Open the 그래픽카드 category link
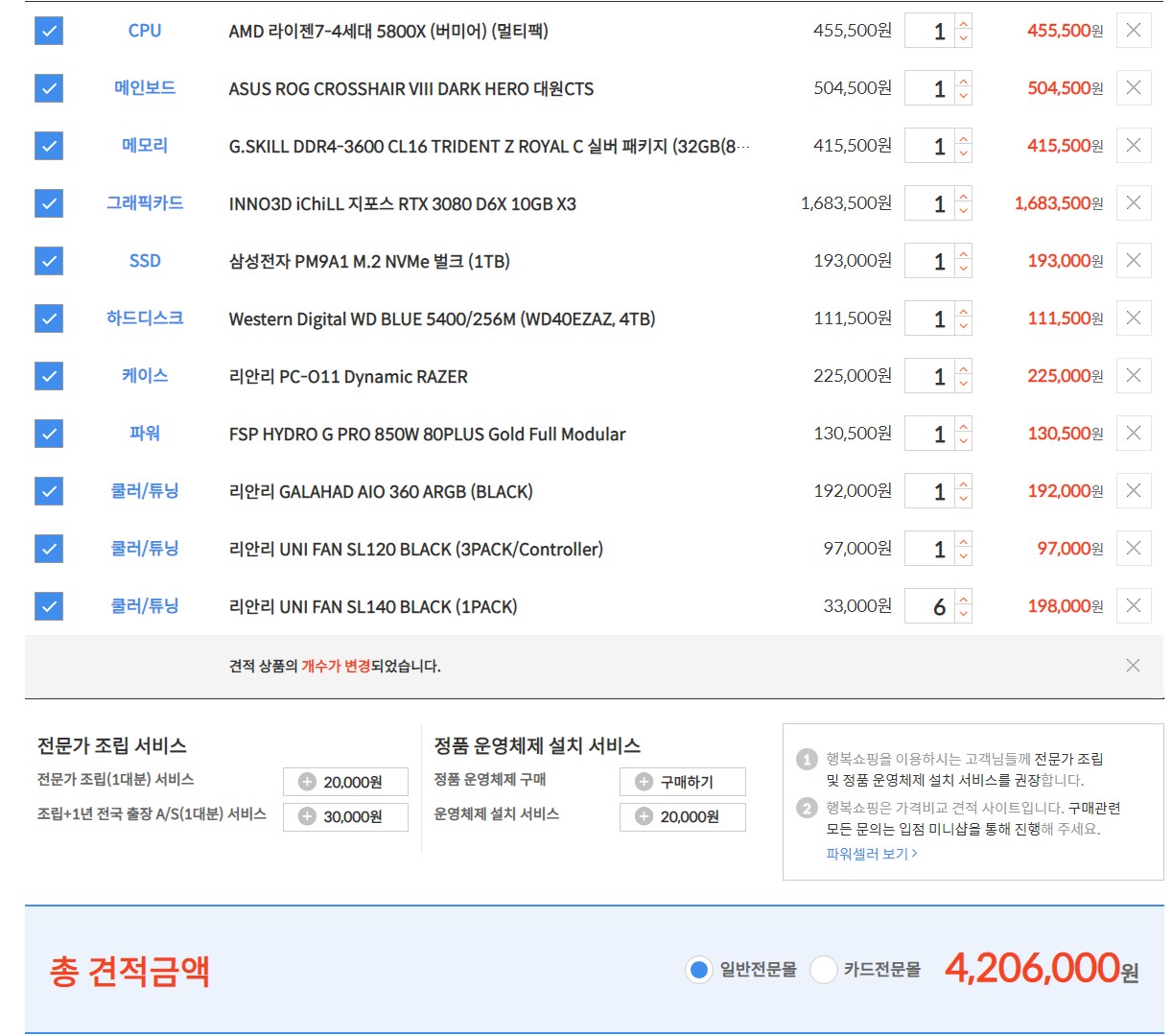The width and height of the screenshot is (1172, 1036). pyautogui.click(x=145, y=203)
